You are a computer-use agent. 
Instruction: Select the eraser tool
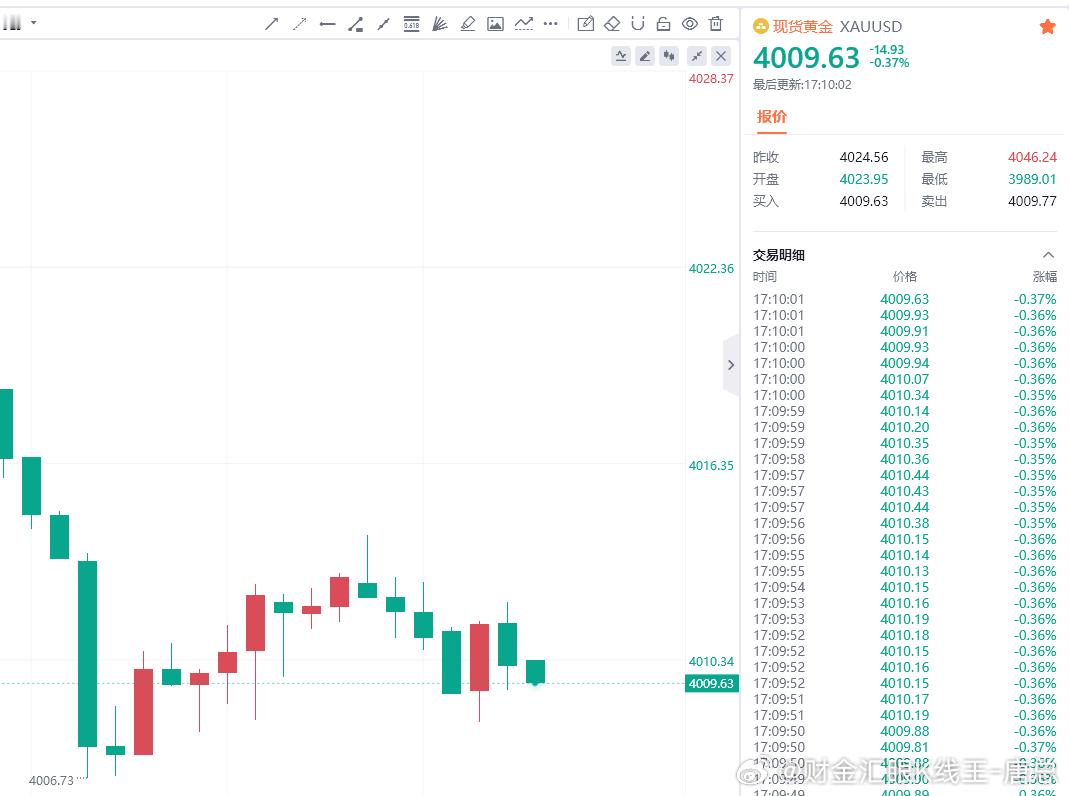(x=612, y=25)
